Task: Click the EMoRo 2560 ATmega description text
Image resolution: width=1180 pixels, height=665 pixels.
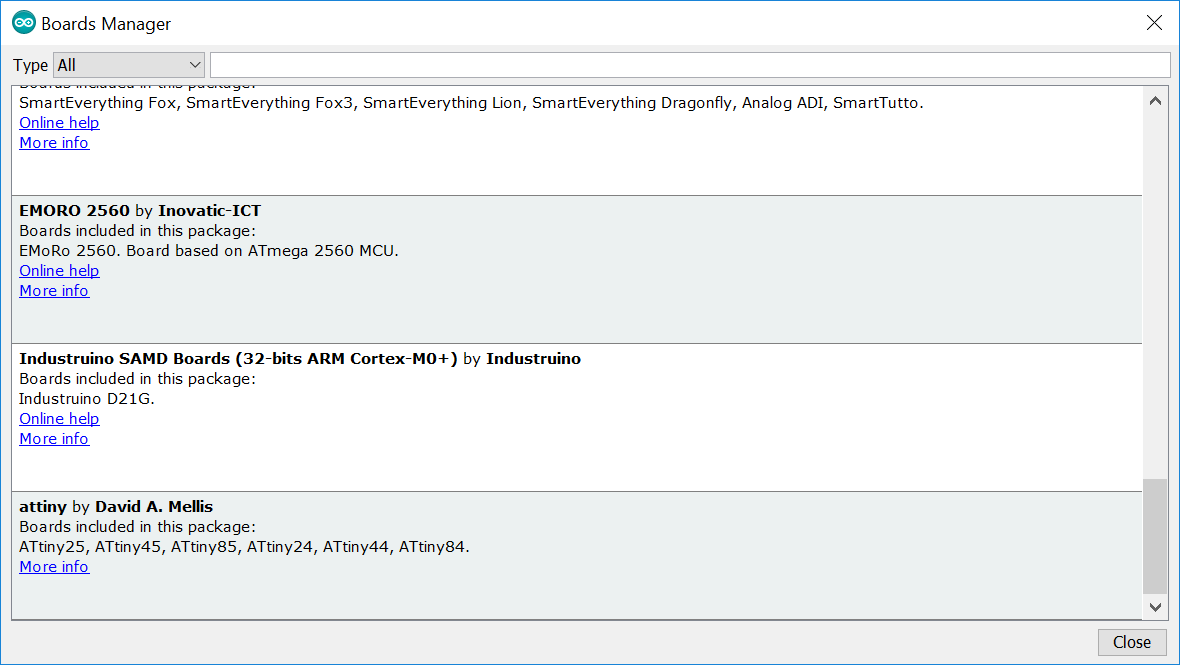Action: [x=208, y=251]
